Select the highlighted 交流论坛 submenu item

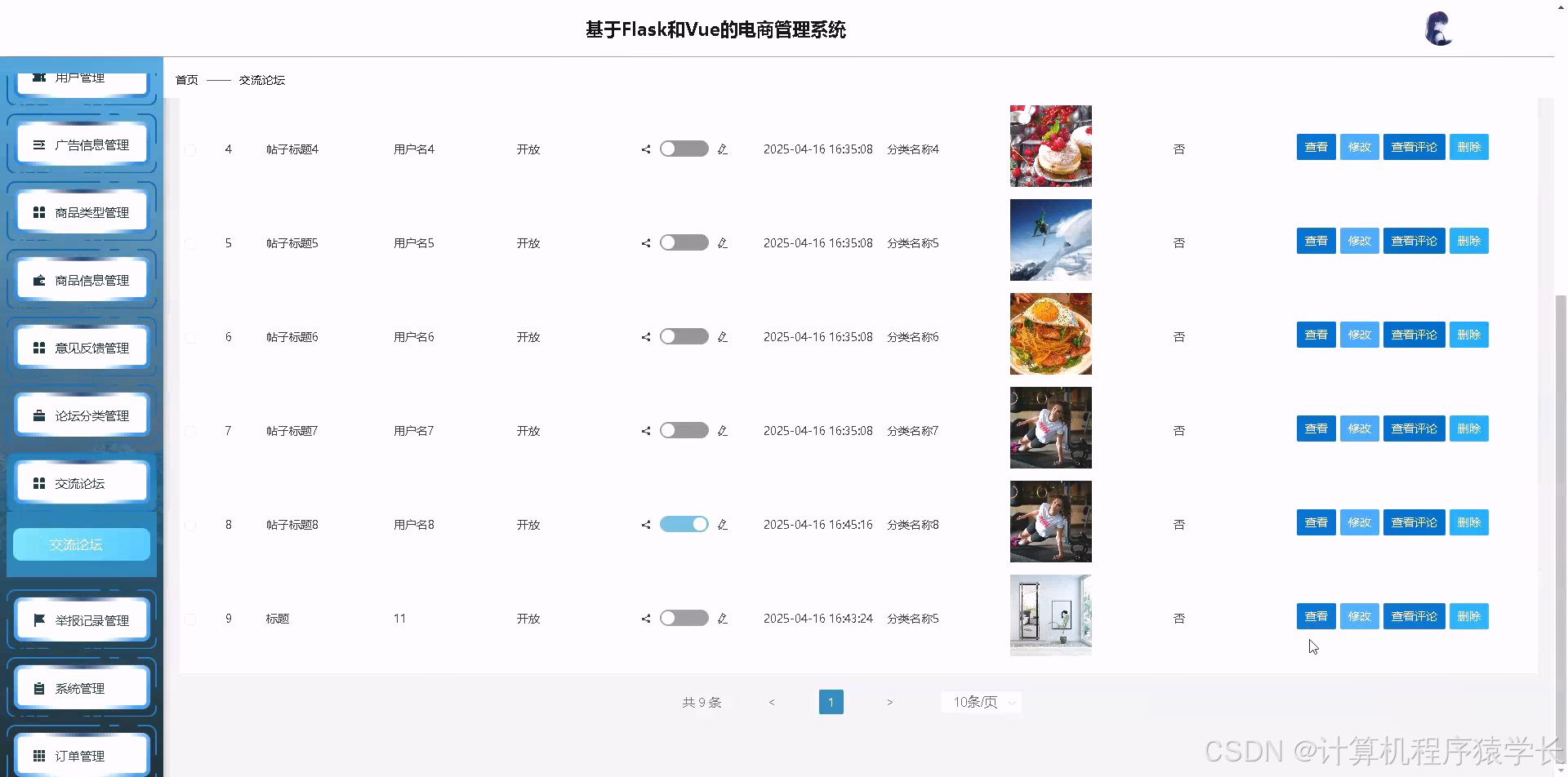82,544
